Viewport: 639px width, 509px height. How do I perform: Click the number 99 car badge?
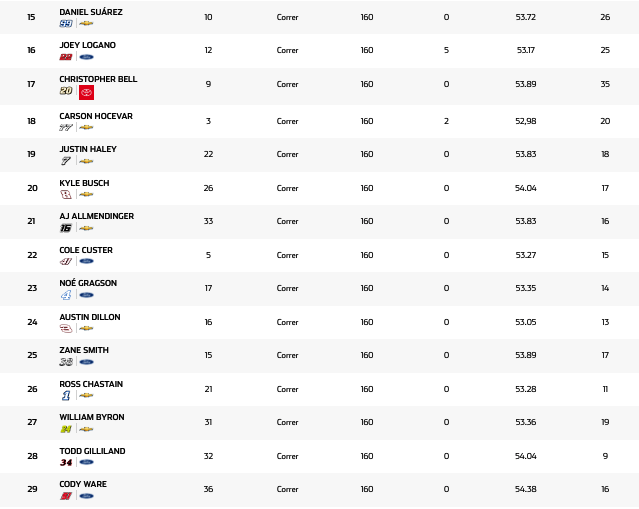pos(66,23)
